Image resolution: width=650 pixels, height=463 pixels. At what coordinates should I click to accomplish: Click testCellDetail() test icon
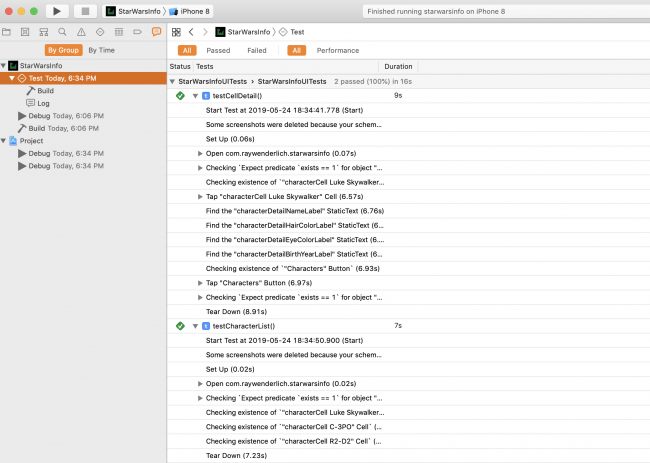click(x=206, y=96)
